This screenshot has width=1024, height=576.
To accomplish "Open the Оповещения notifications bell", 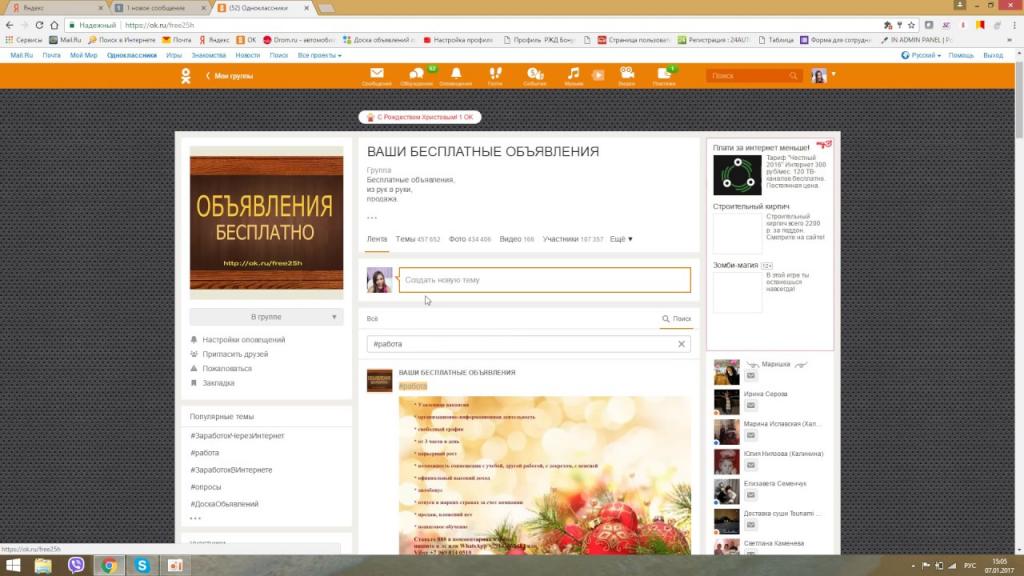I will pyautogui.click(x=455, y=72).
